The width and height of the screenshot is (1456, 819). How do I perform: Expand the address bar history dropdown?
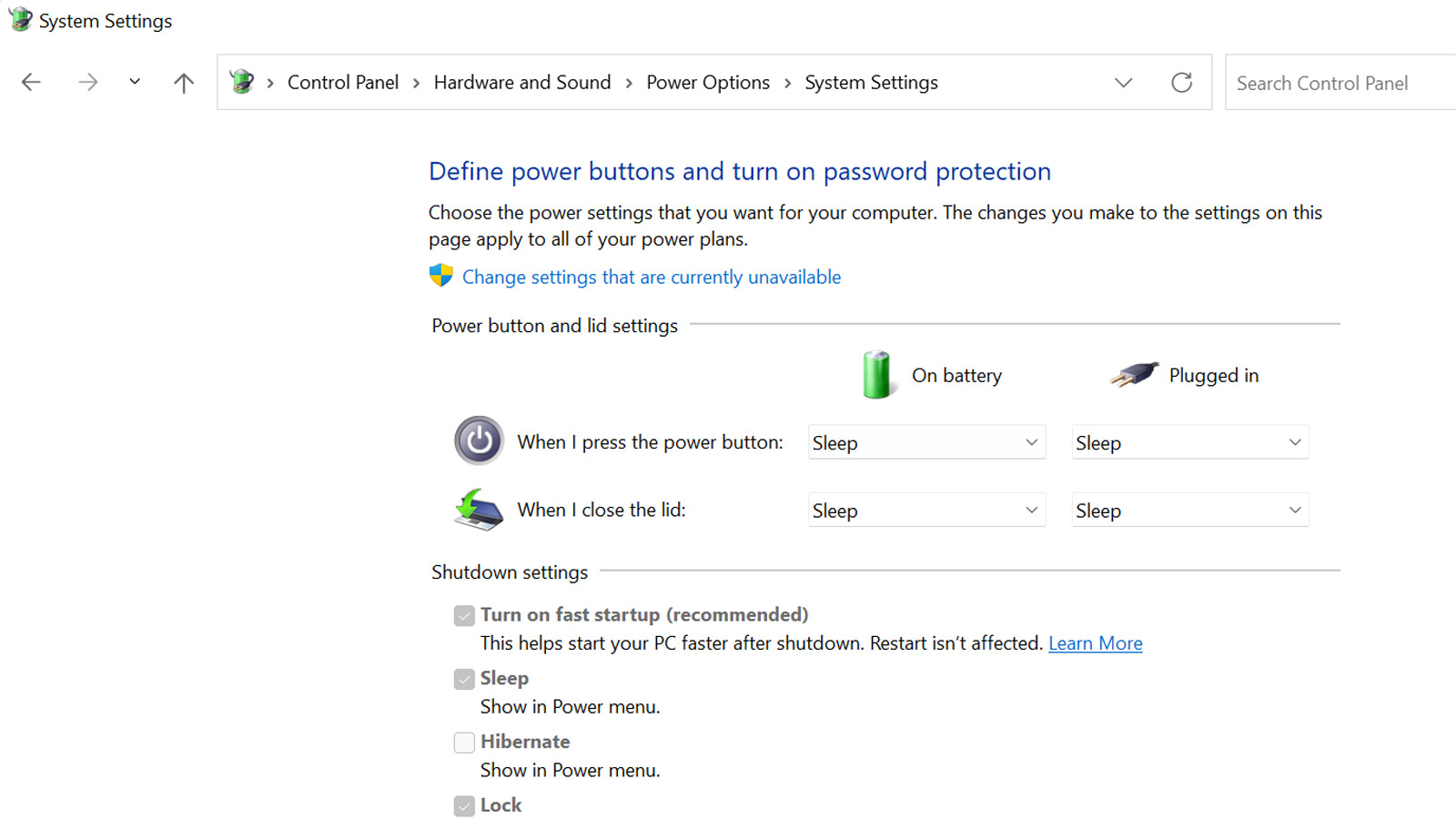1124,83
